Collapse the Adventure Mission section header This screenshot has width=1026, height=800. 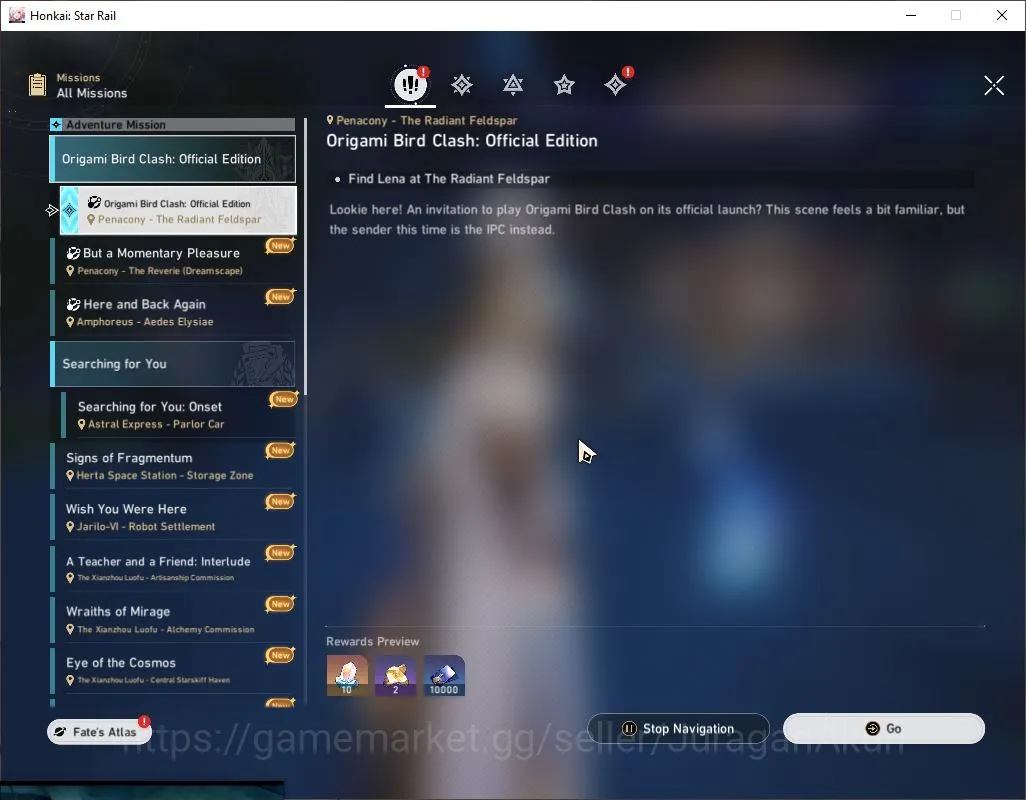point(173,124)
